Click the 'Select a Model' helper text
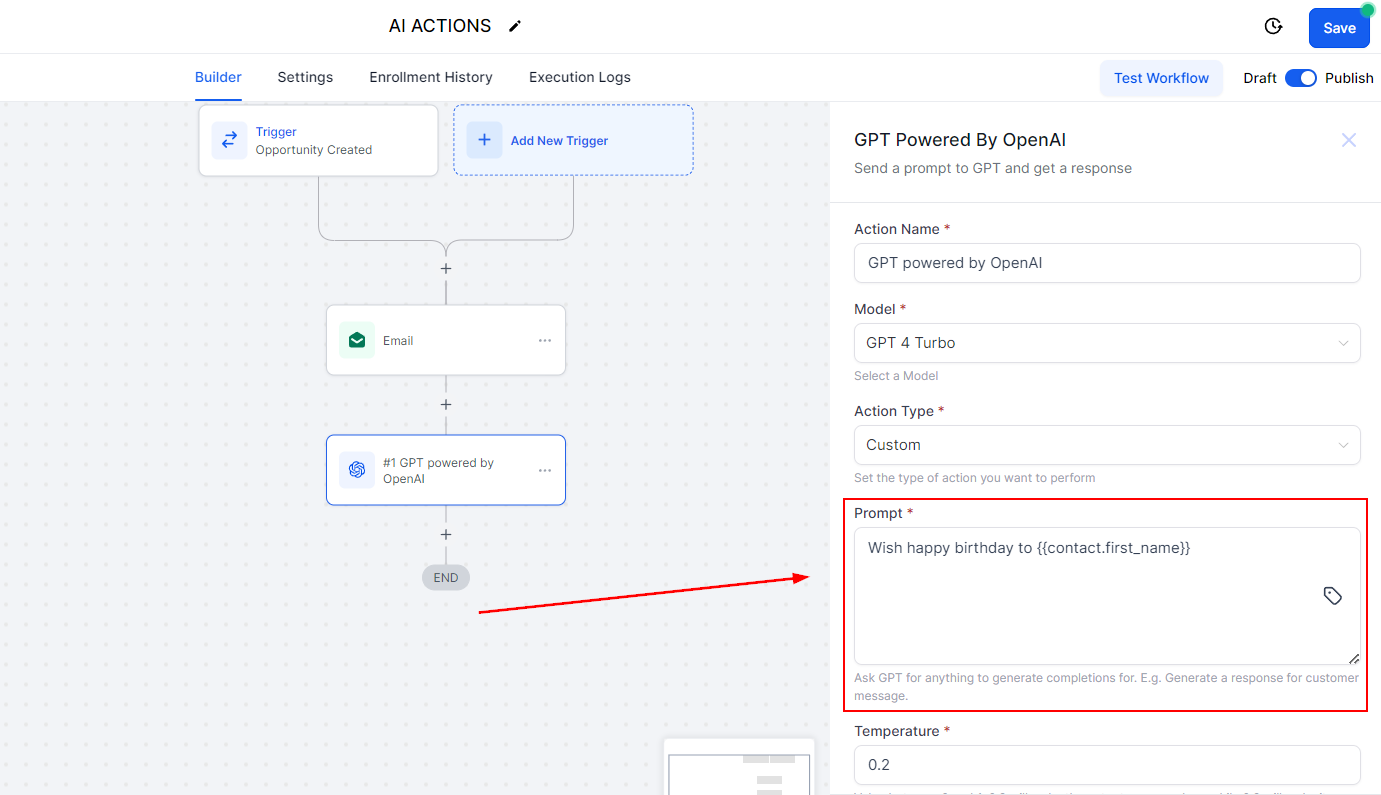Viewport: 1381px width, 795px height. [896, 376]
